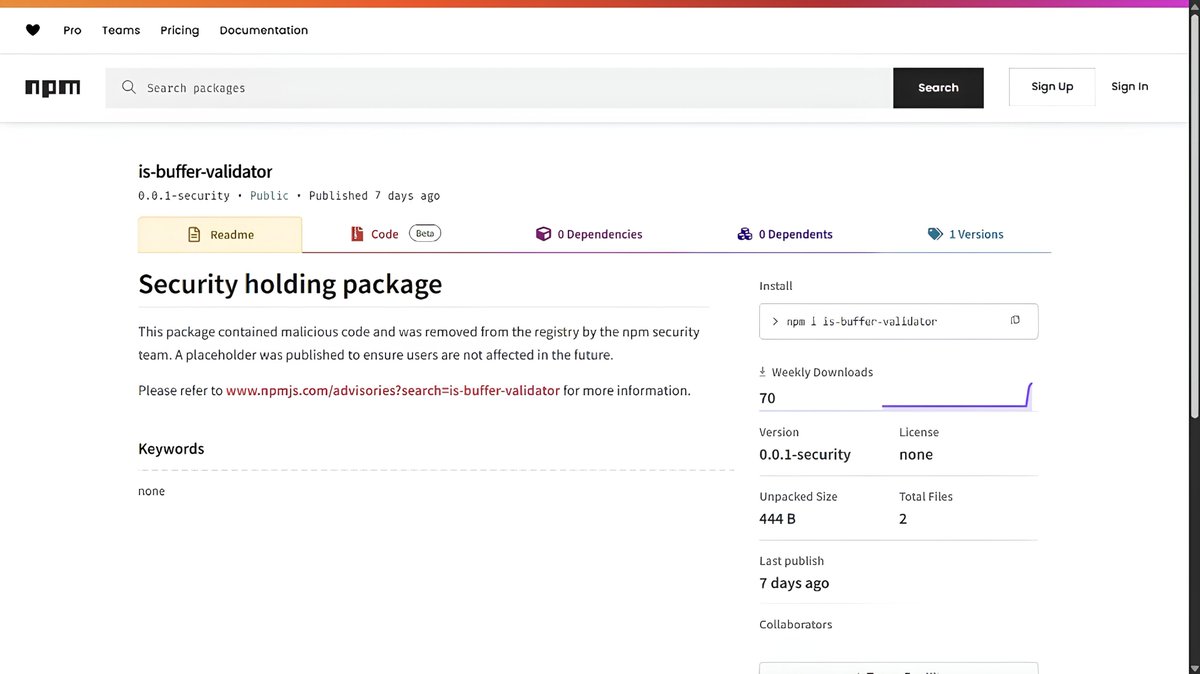Click the black Search button
The image size is (1200, 674).
(x=938, y=88)
